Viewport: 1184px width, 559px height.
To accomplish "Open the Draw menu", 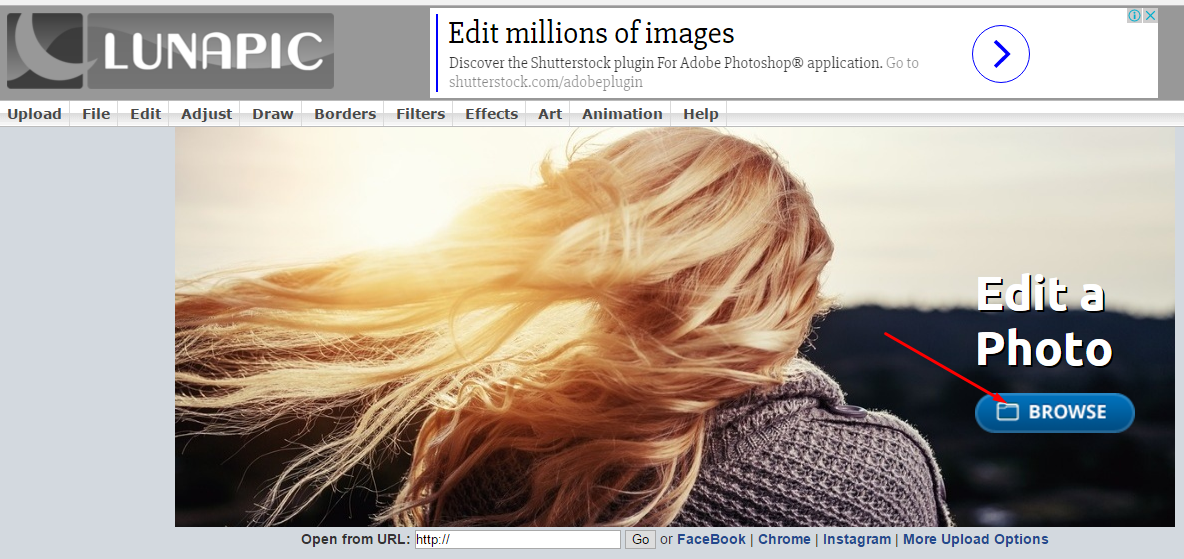I will point(273,114).
